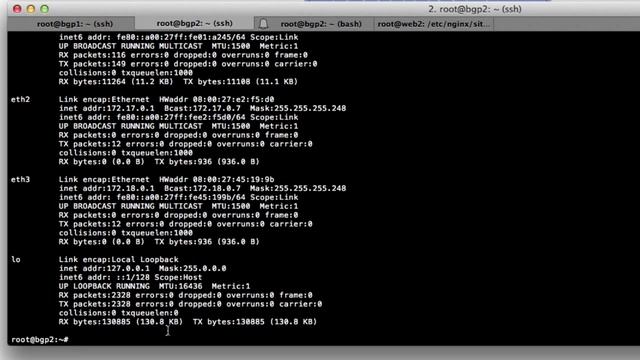
Task: Click Bcast:172.18.0.7 value
Action: coord(202,188)
